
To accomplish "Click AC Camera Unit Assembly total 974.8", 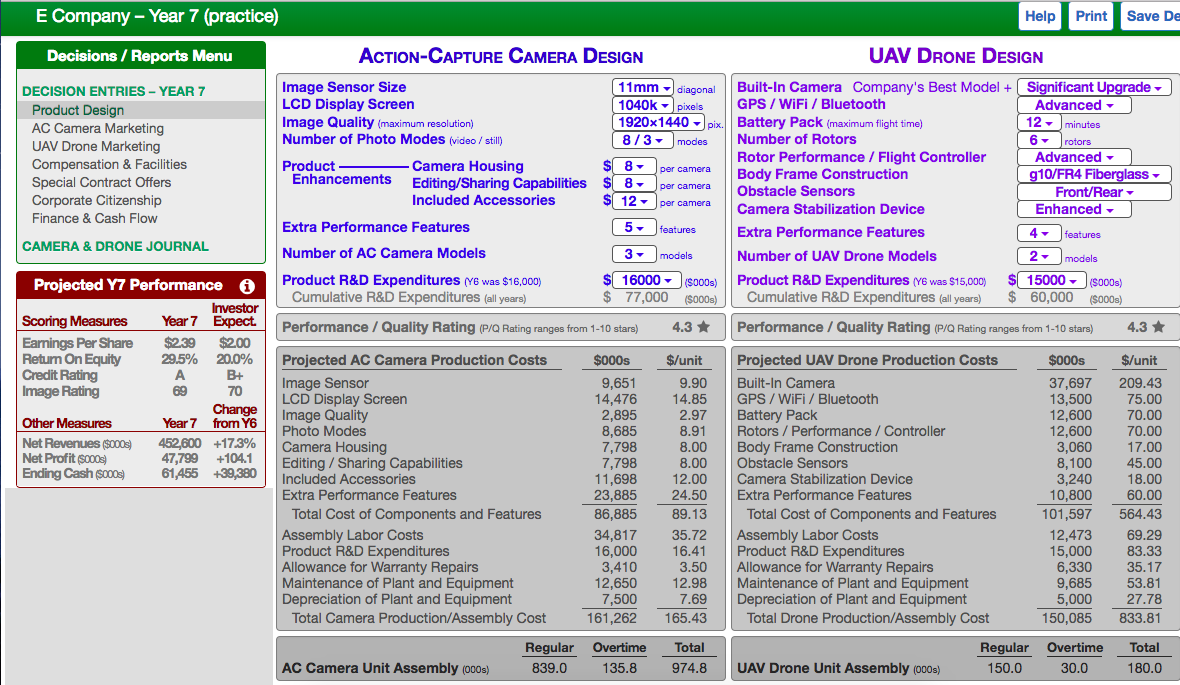I will point(689,668).
